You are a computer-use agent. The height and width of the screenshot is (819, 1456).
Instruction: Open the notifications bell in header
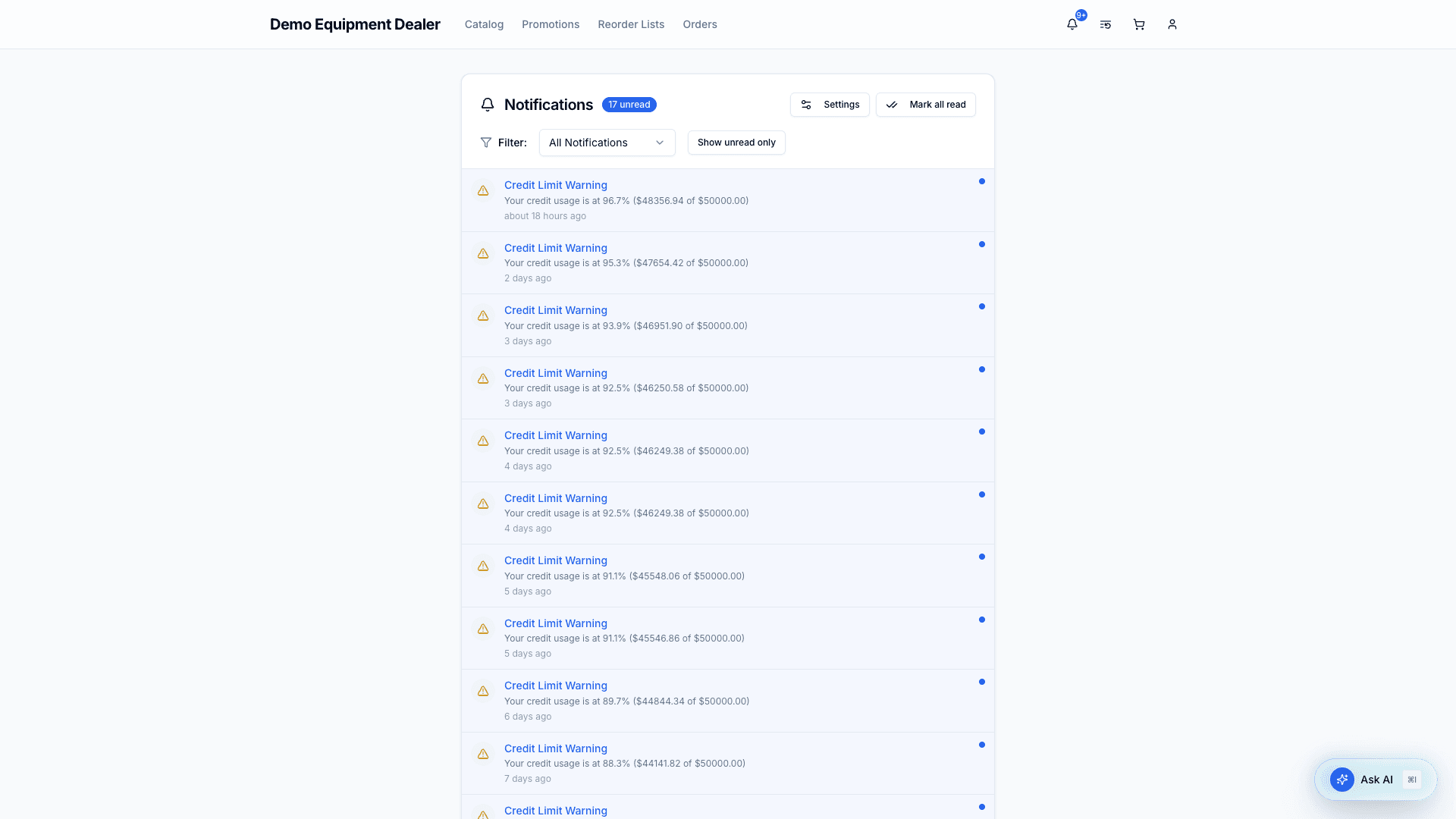[x=1072, y=24]
